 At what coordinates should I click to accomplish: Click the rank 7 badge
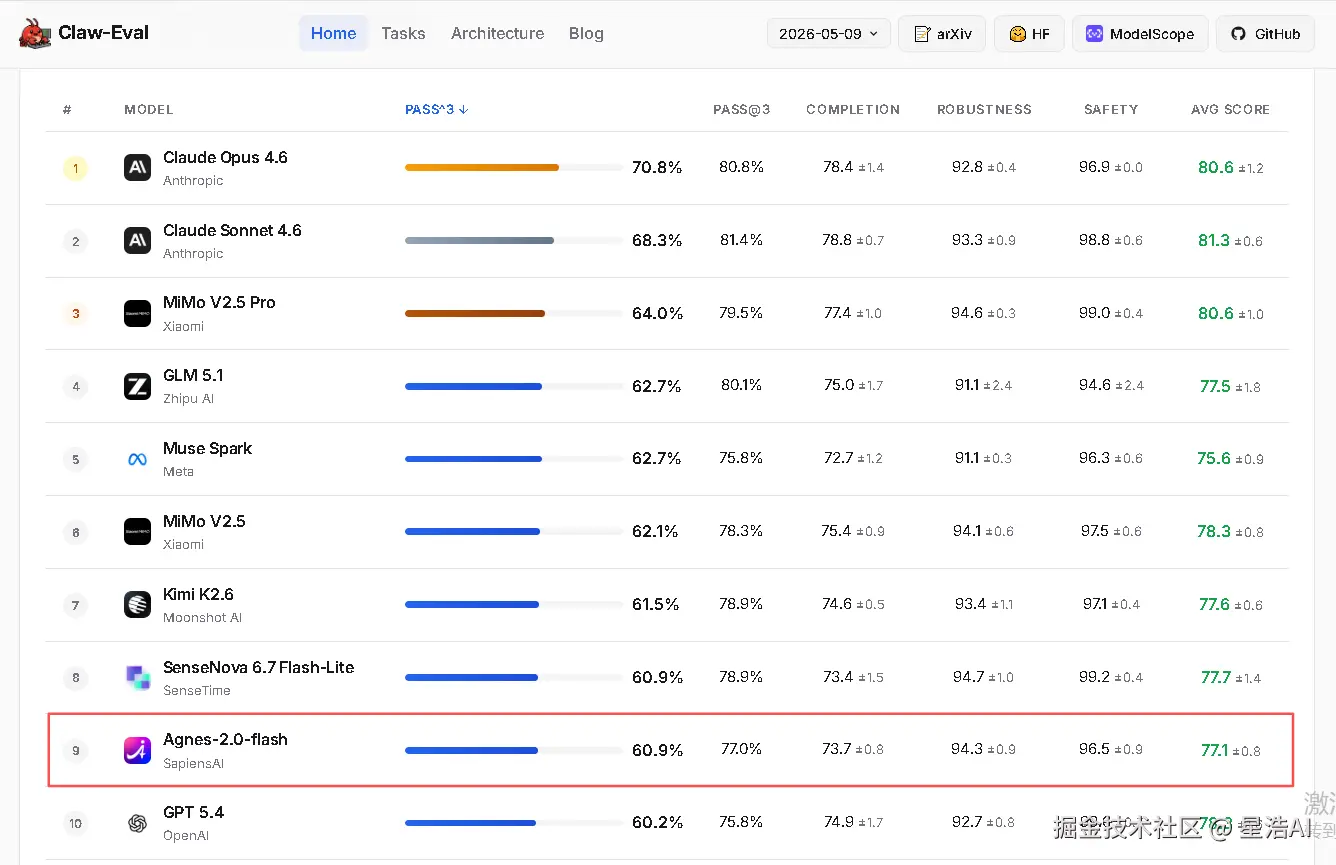75,605
